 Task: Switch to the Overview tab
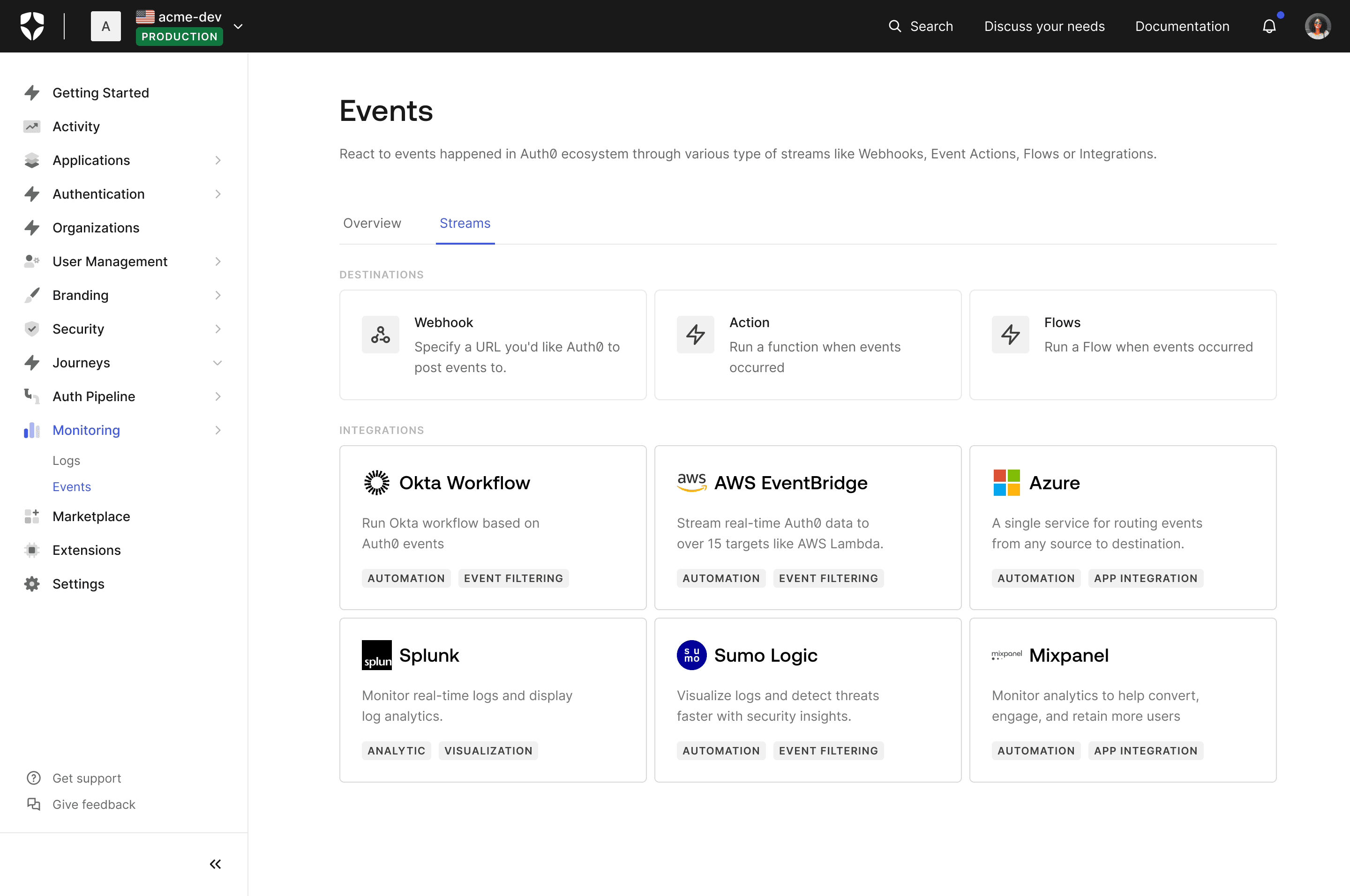tap(372, 224)
